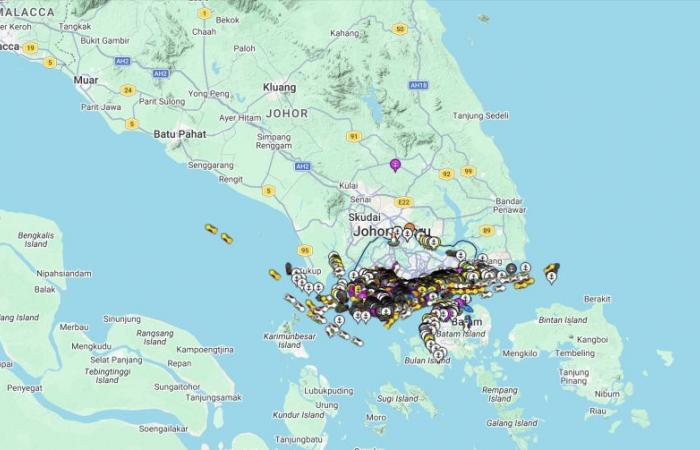Viewport: 700px width, 450px height.
Task: Select the westernmost yellow vessel off Senggarang
Action: (x=211, y=229)
